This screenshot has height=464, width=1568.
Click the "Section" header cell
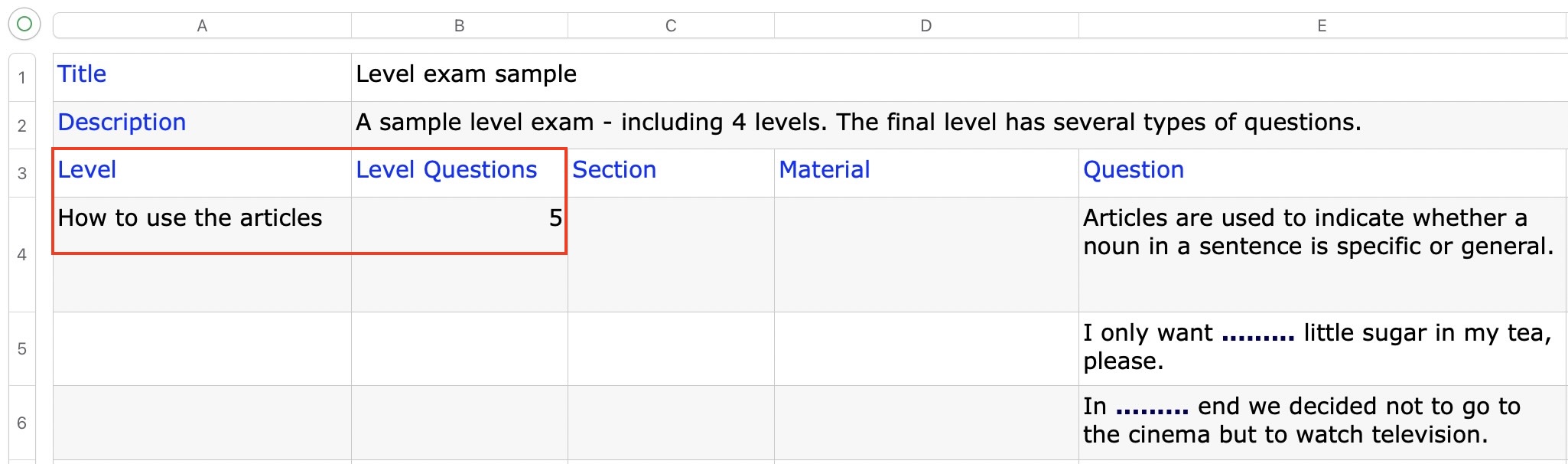click(x=671, y=171)
